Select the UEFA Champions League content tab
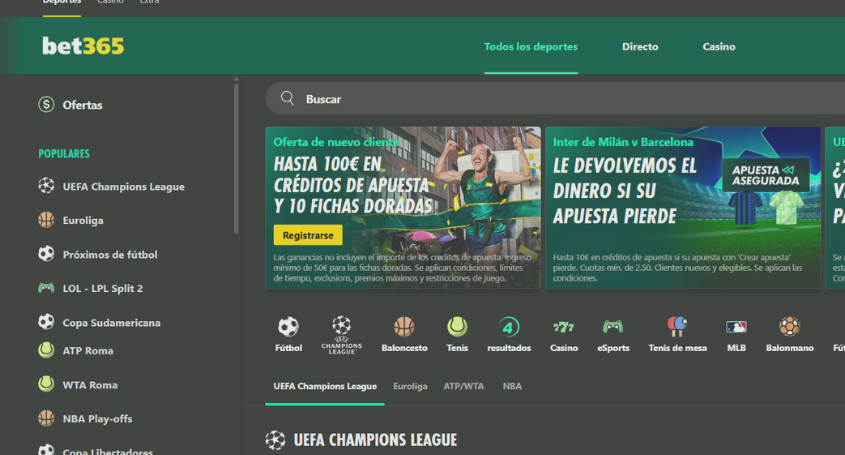845x455 pixels. tap(325, 386)
